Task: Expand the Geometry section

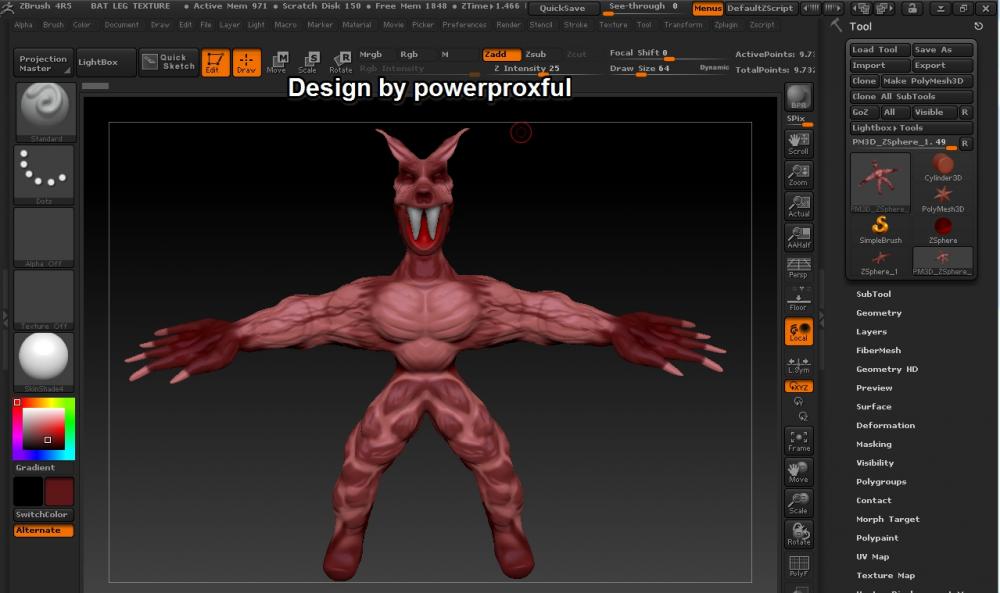Action: pos(878,313)
